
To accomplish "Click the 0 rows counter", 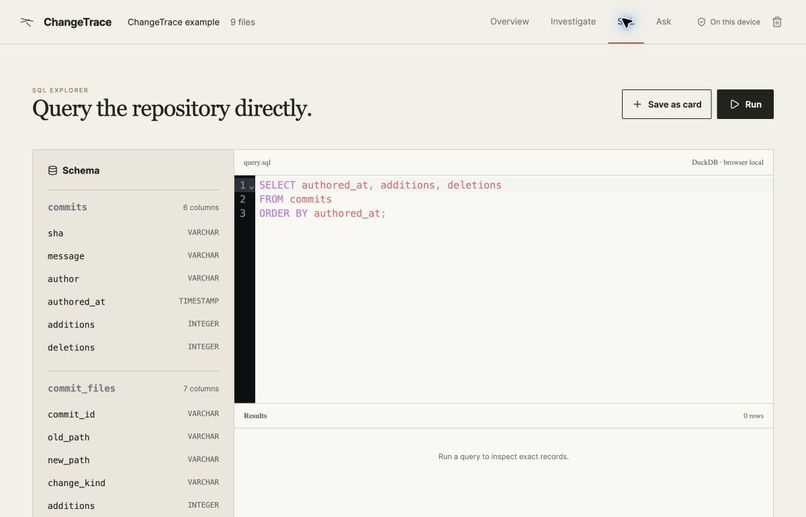I will pos(753,416).
